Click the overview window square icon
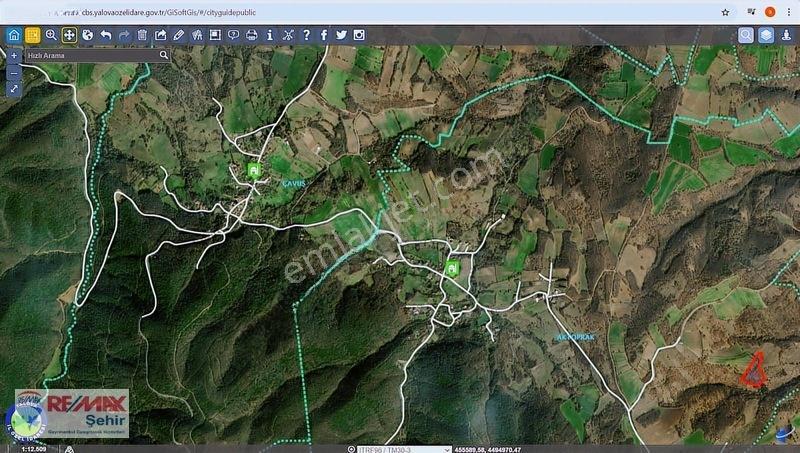This screenshot has width=800, height=453. click(215, 35)
